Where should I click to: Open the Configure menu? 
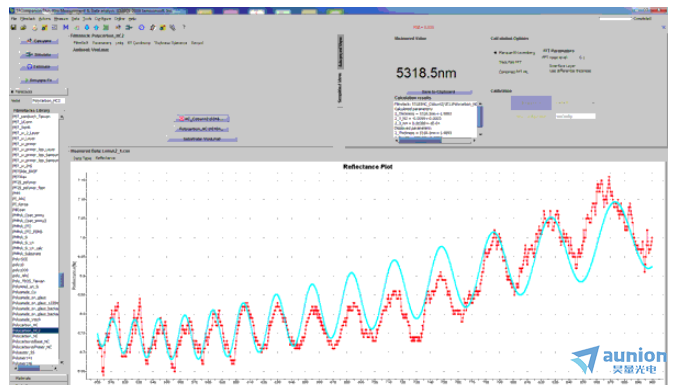[103, 19]
